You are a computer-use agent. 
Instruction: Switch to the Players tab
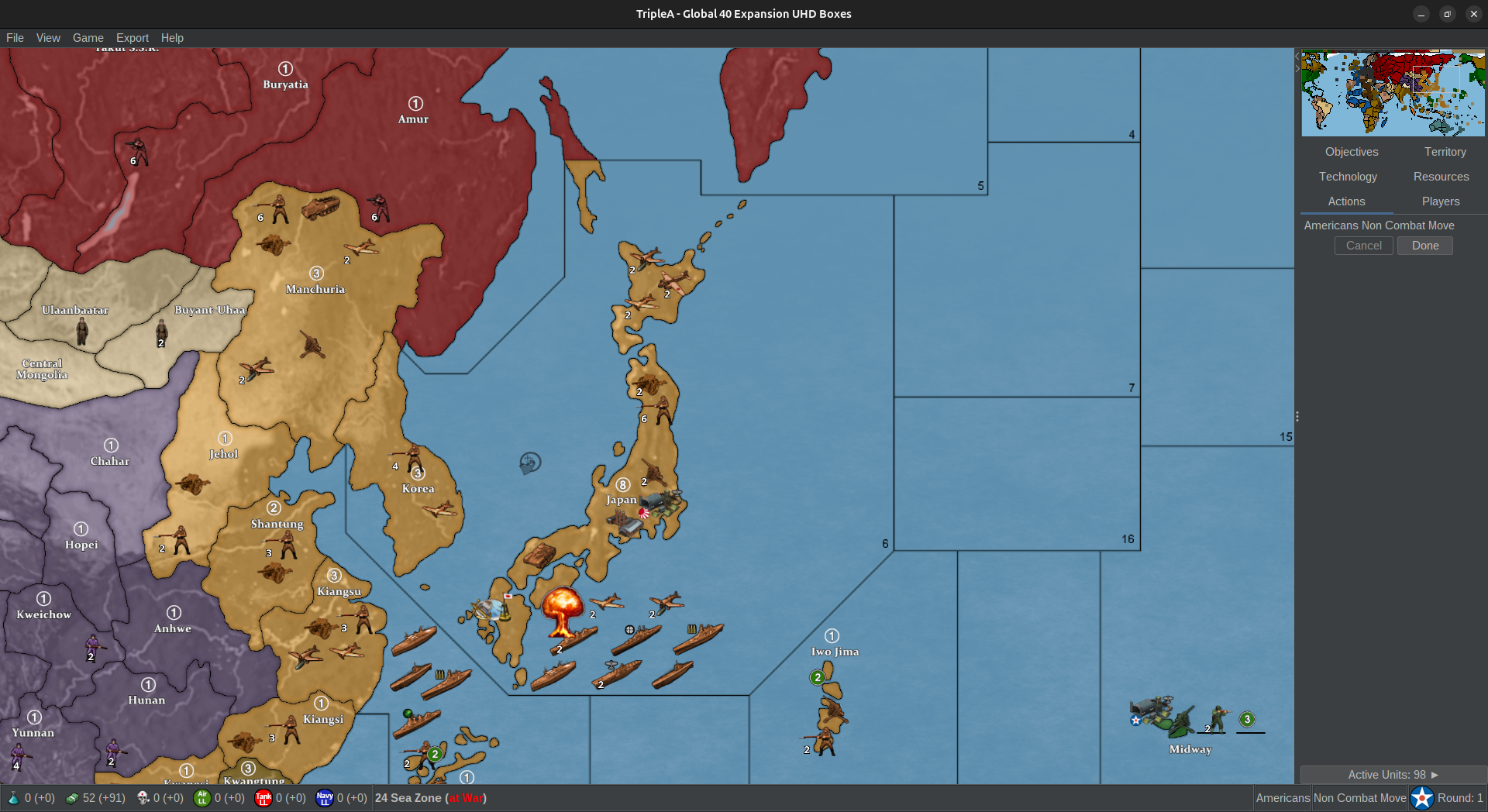tap(1441, 201)
